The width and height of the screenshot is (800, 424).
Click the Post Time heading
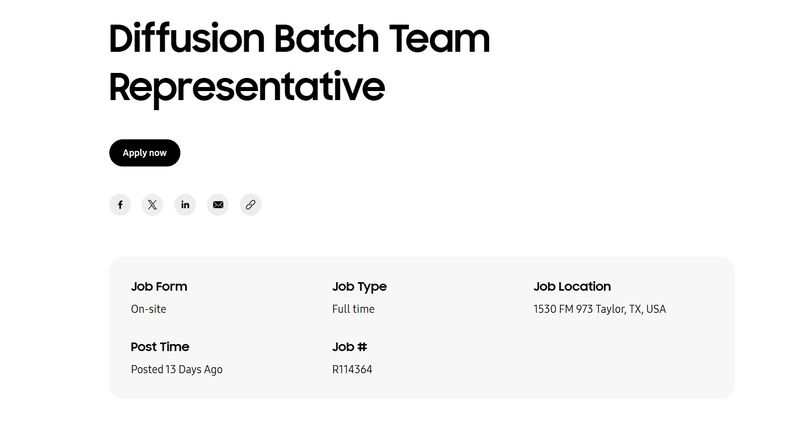click(x=160, y=347)
